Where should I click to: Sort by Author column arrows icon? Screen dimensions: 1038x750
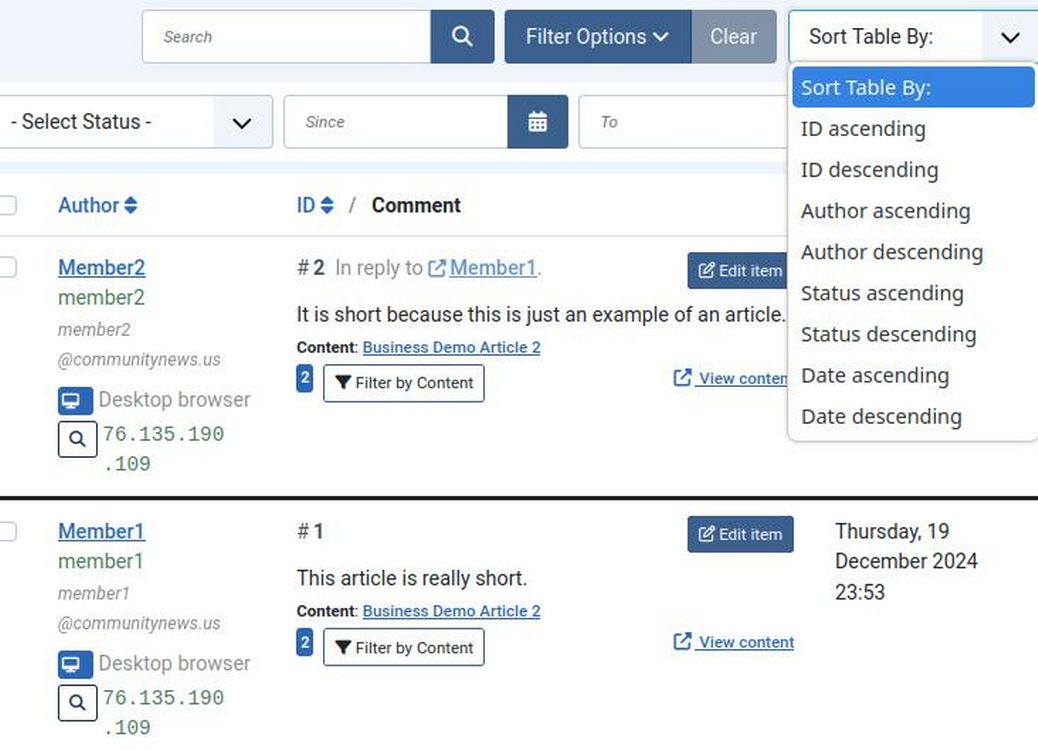[x=130, y=206]
